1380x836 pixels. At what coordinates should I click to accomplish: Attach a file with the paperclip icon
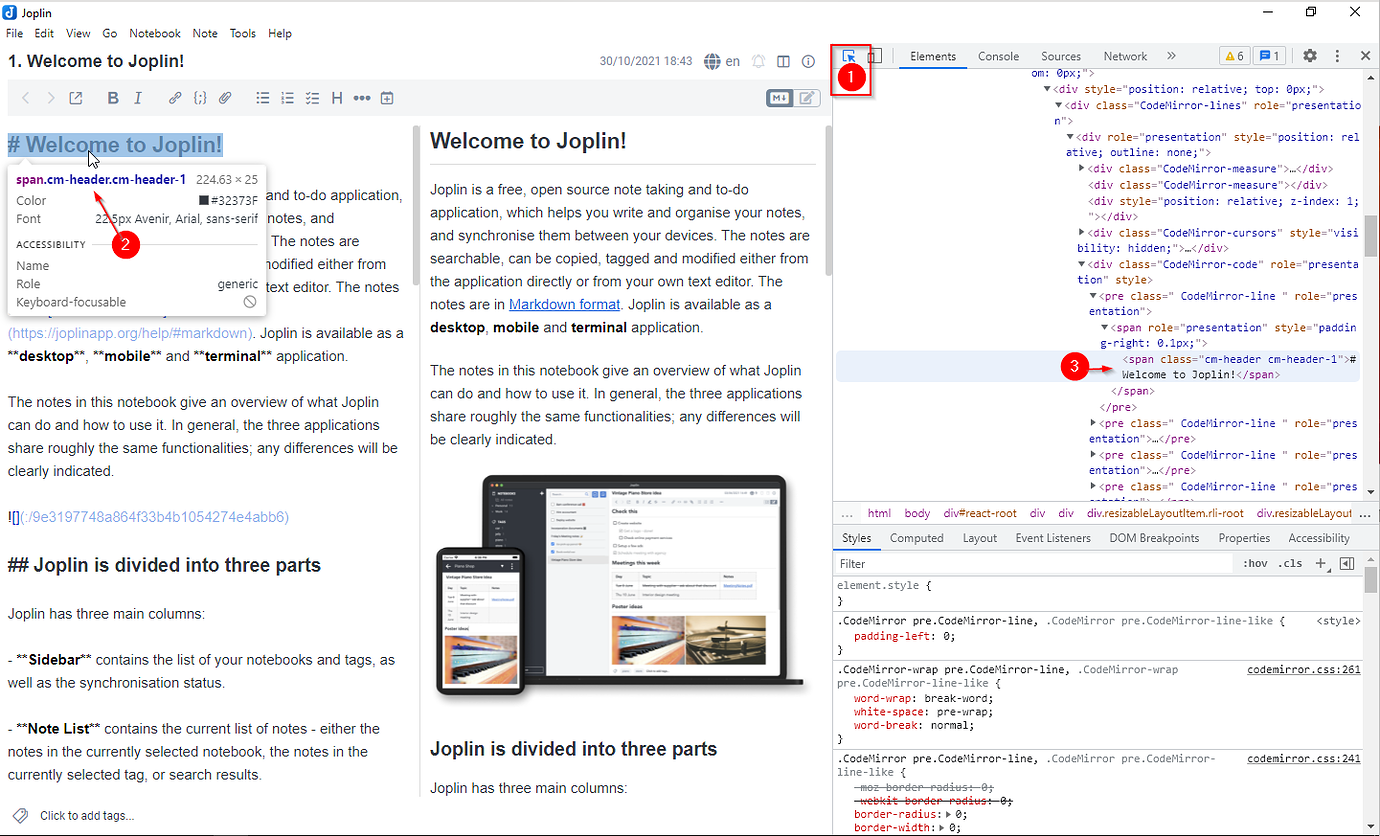pos(226,98)
